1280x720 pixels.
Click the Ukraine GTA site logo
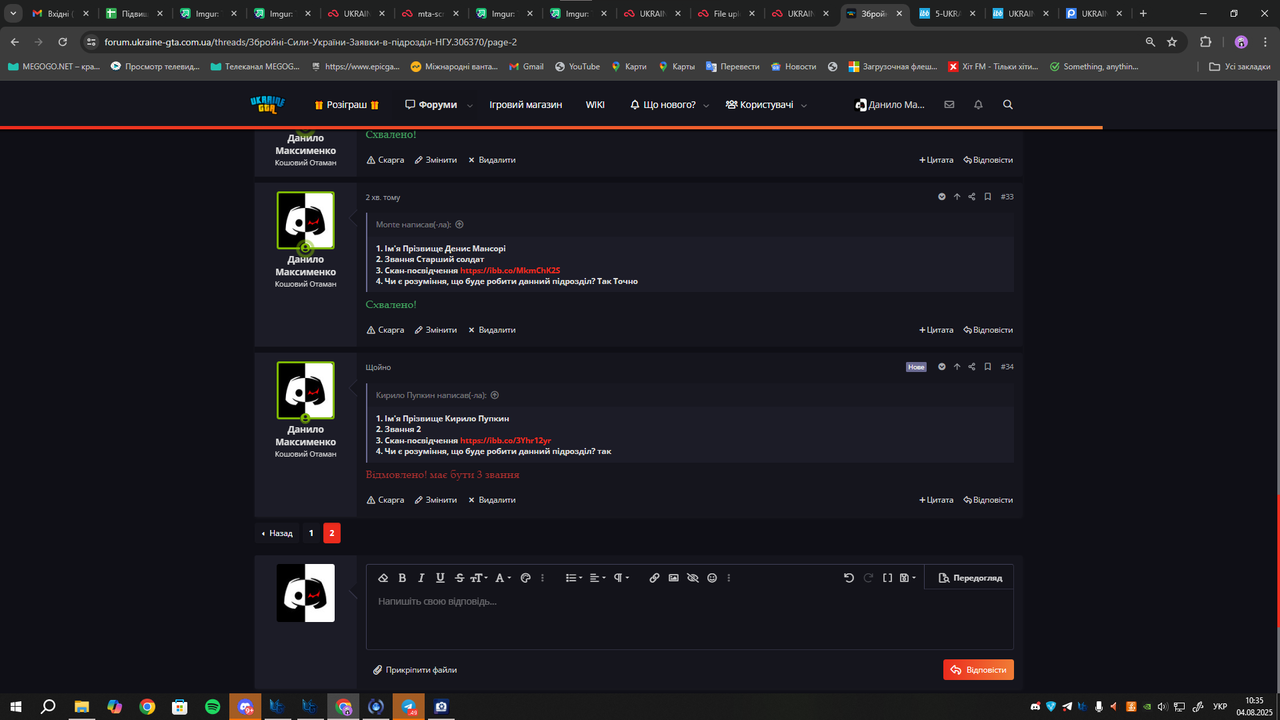click(267, 105)
